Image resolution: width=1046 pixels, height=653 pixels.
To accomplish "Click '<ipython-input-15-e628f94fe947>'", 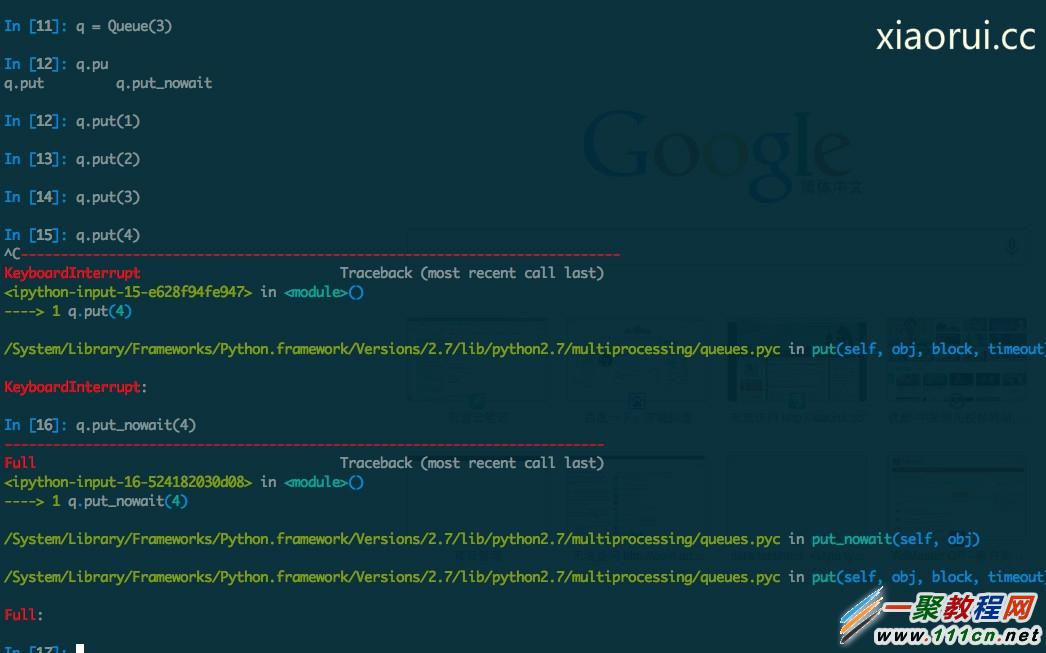I will coord(128,292).
